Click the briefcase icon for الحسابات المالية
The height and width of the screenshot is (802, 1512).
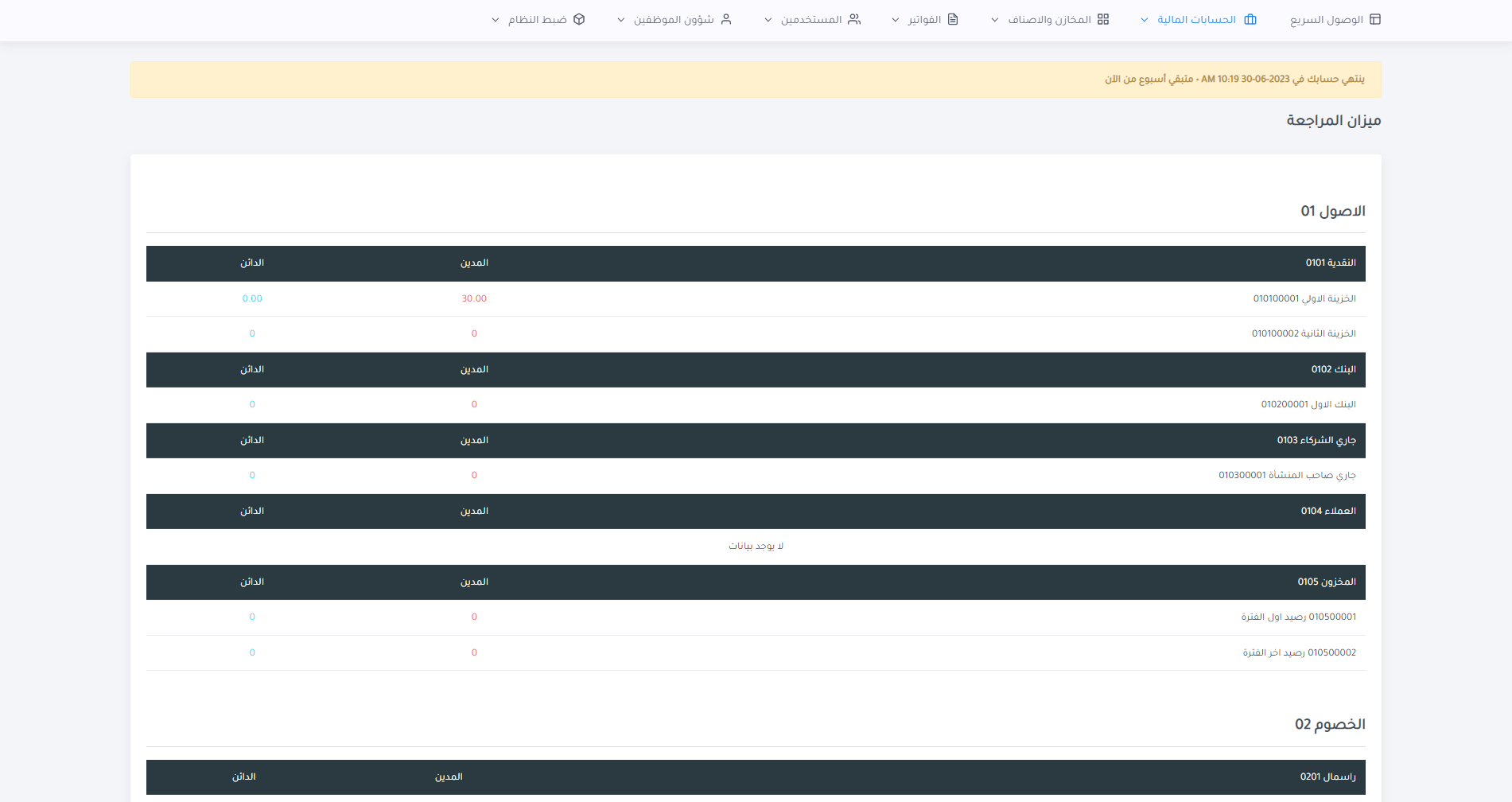1250,19
